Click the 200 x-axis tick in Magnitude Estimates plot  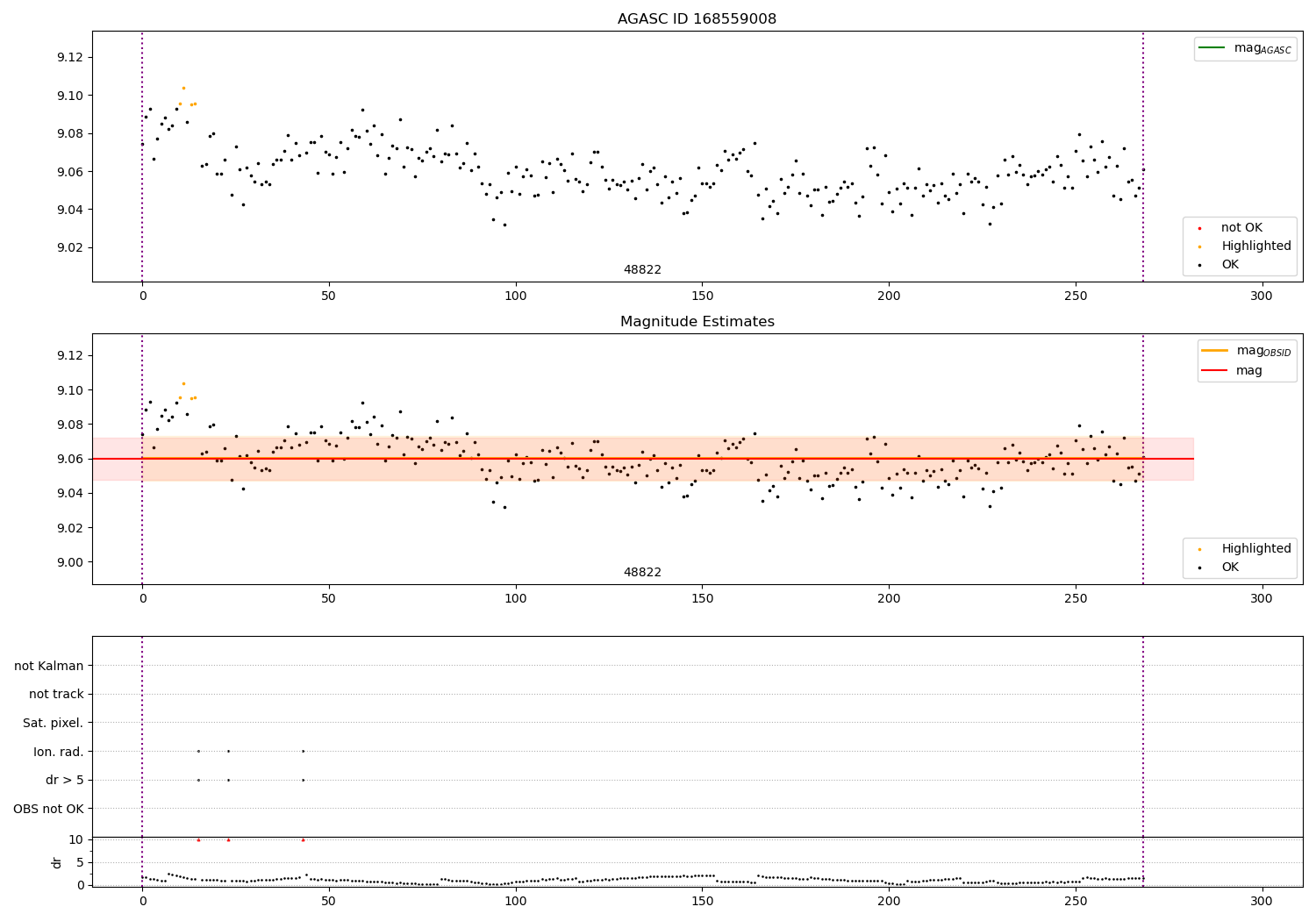tap(889, 599)
